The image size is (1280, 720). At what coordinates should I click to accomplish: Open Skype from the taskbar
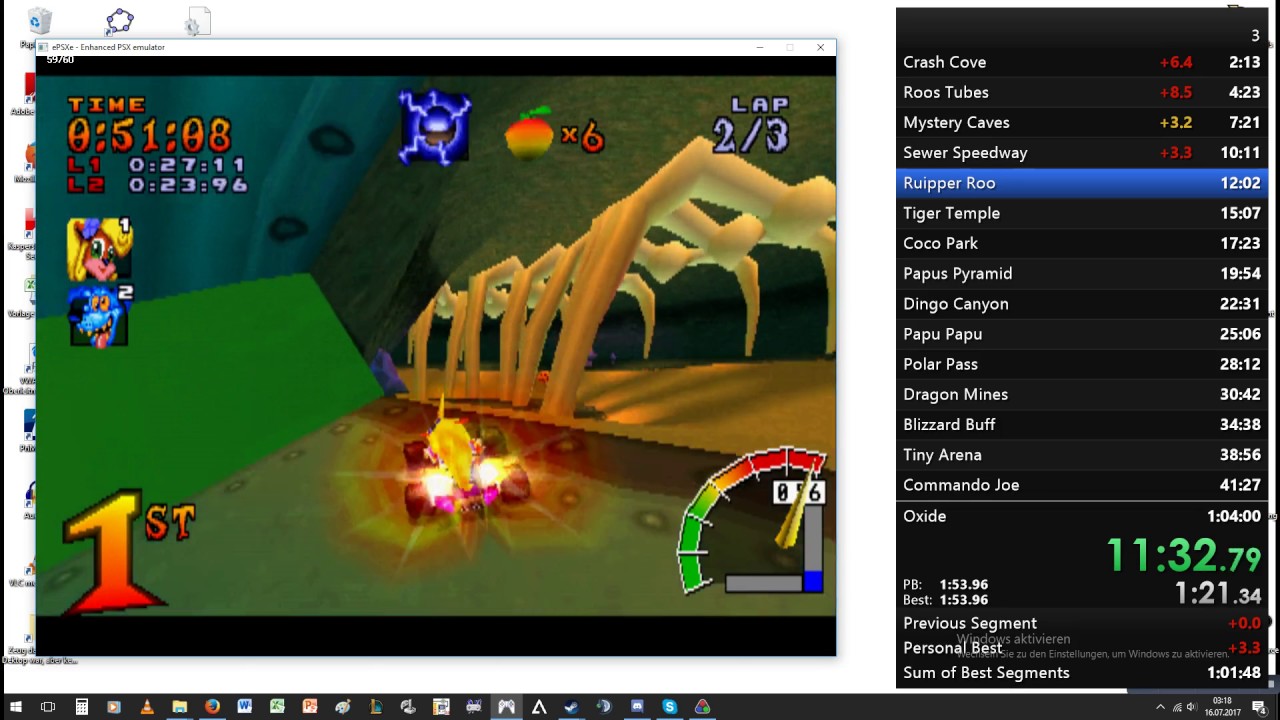tap(669, 707)
